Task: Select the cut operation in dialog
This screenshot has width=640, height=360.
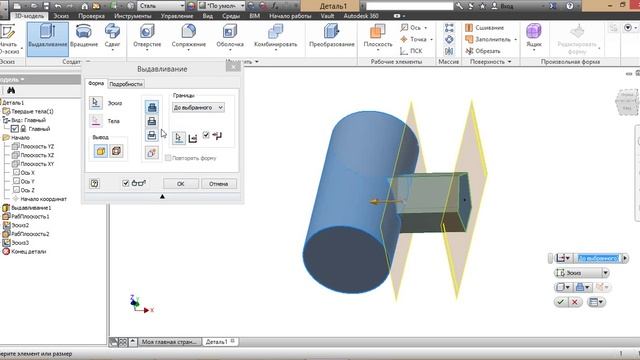Action: 152,121
